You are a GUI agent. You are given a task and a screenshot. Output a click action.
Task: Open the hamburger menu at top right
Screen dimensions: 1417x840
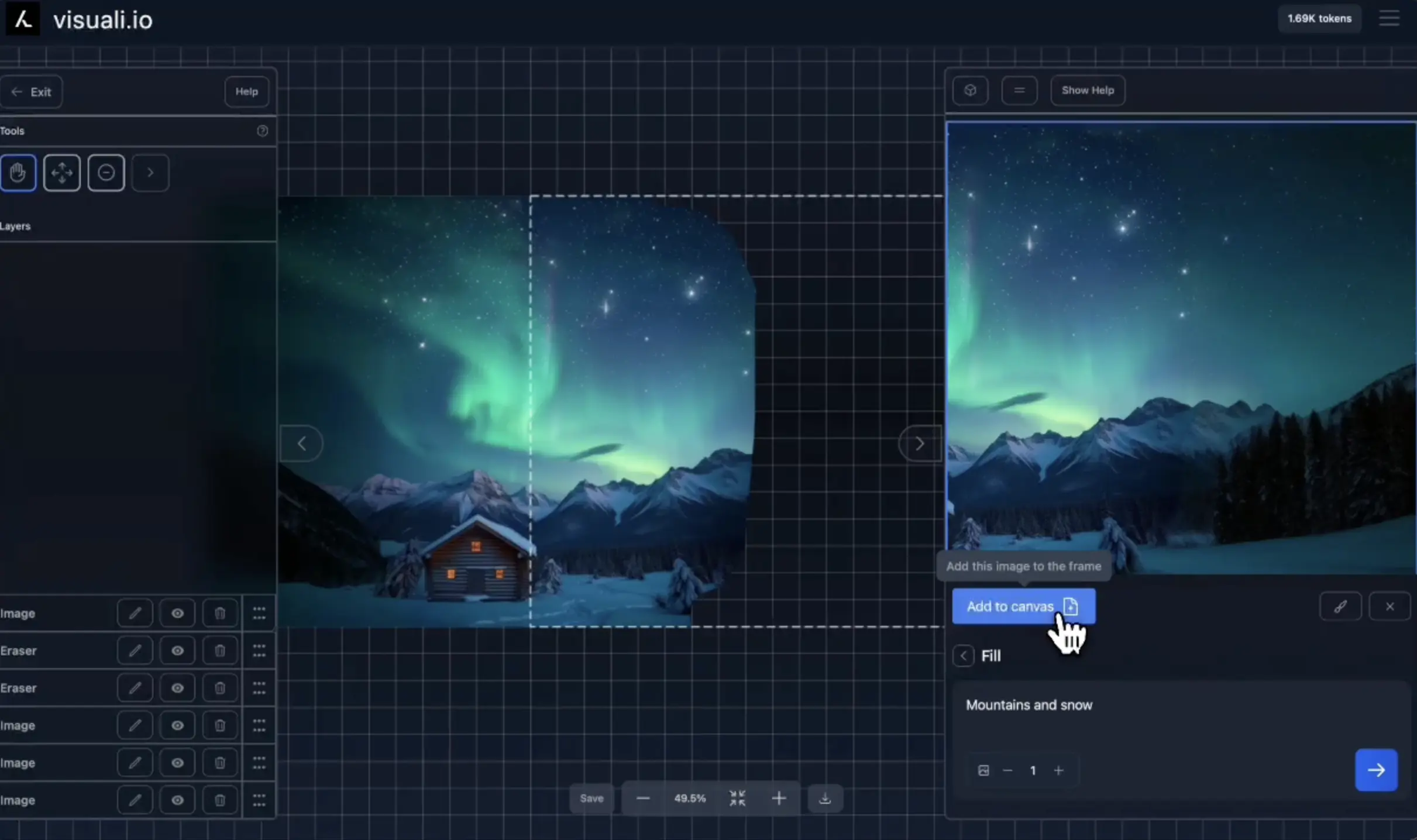click(x=1389, y=19)
